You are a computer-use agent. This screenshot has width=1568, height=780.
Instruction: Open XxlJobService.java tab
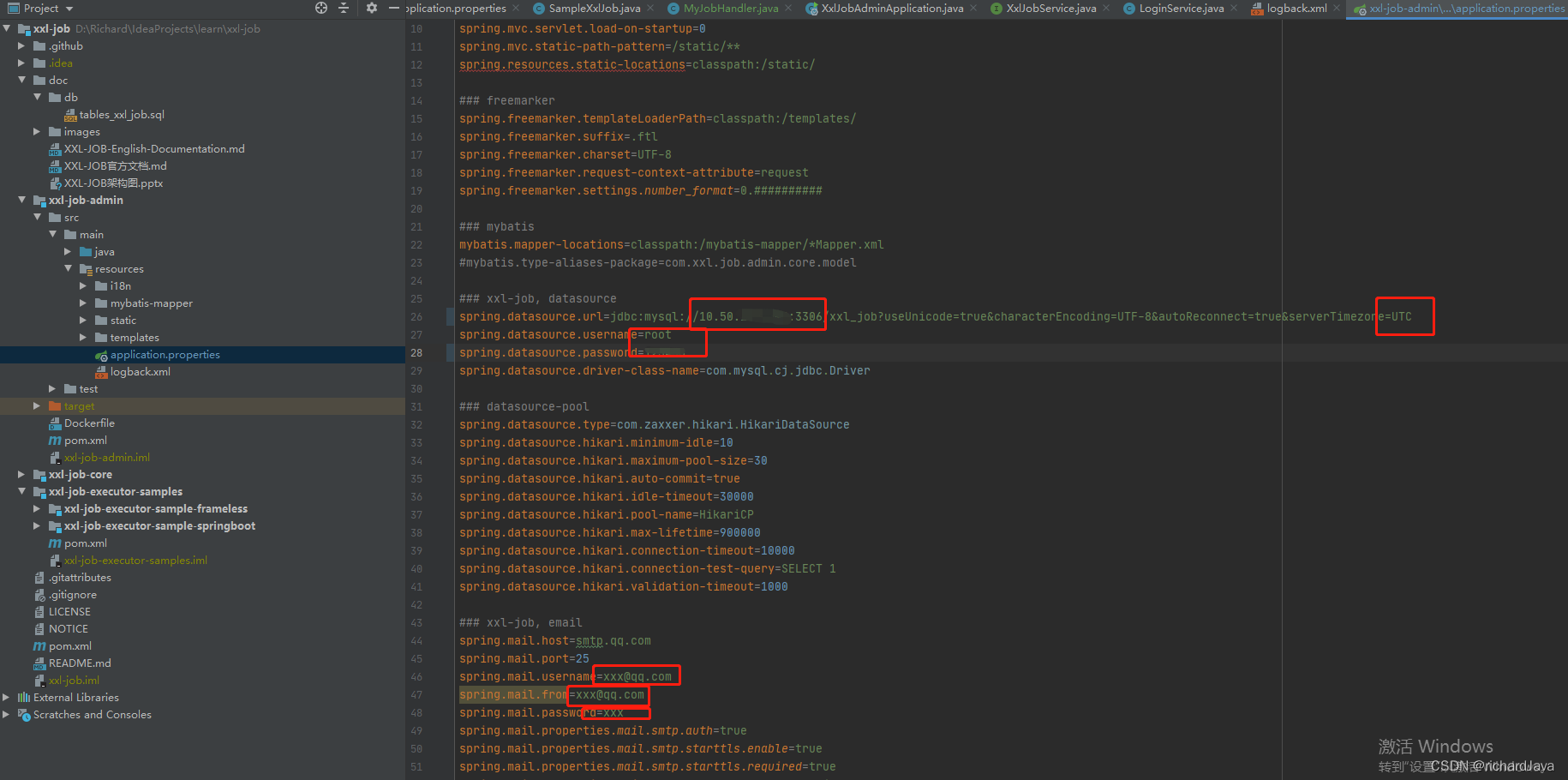1050,9
